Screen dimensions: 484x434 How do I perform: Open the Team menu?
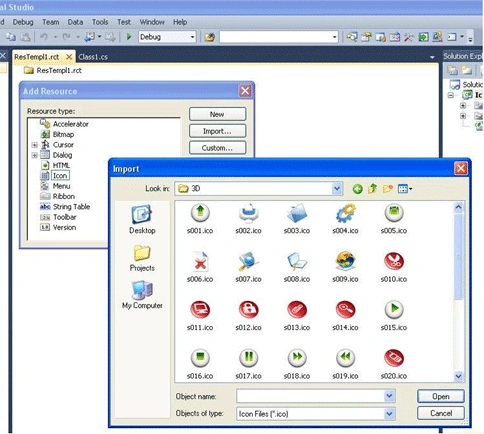point(51,22)
